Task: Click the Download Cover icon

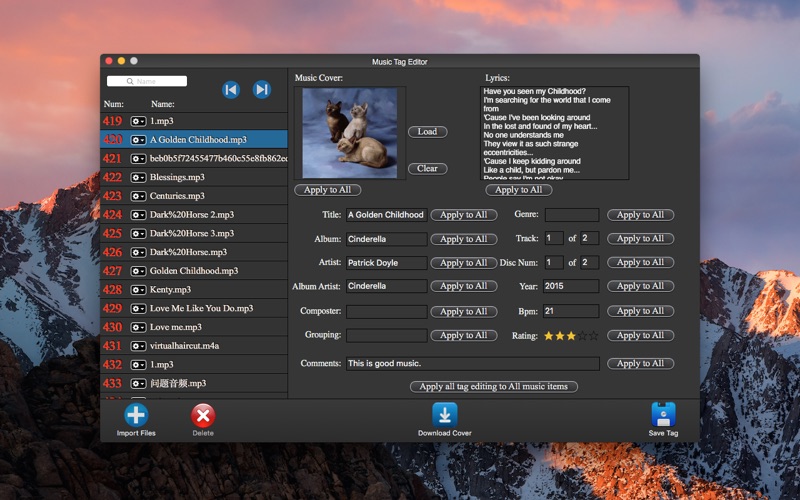Action: [x=444, y=415]
